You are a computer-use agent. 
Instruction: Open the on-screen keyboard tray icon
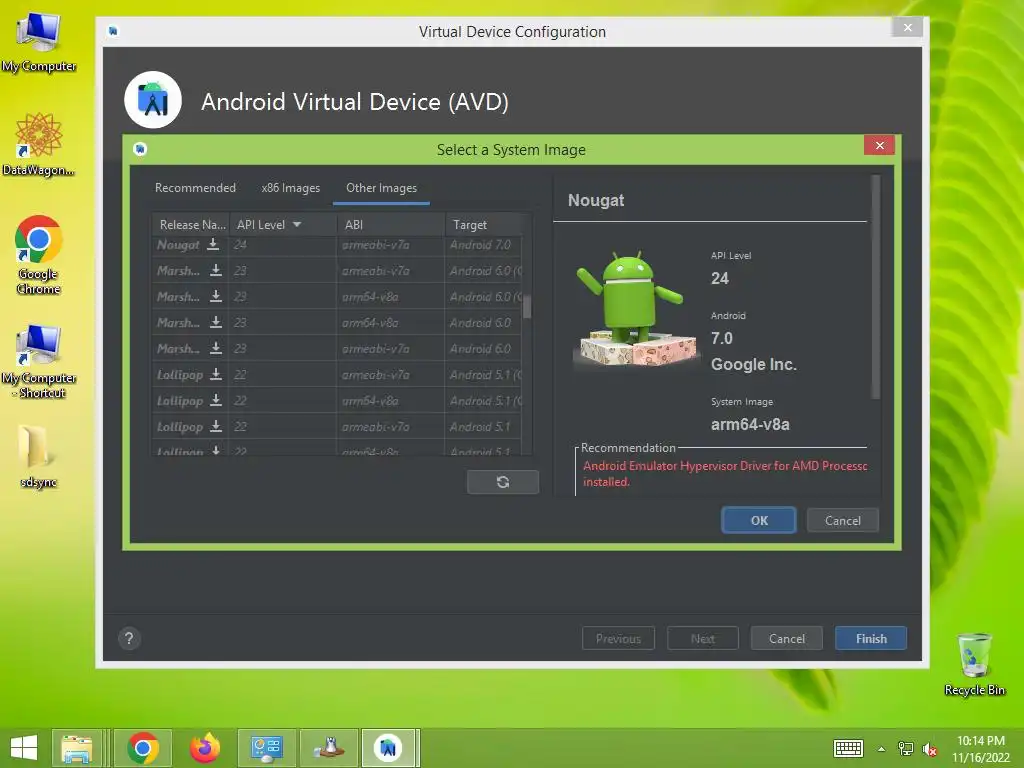848,748
